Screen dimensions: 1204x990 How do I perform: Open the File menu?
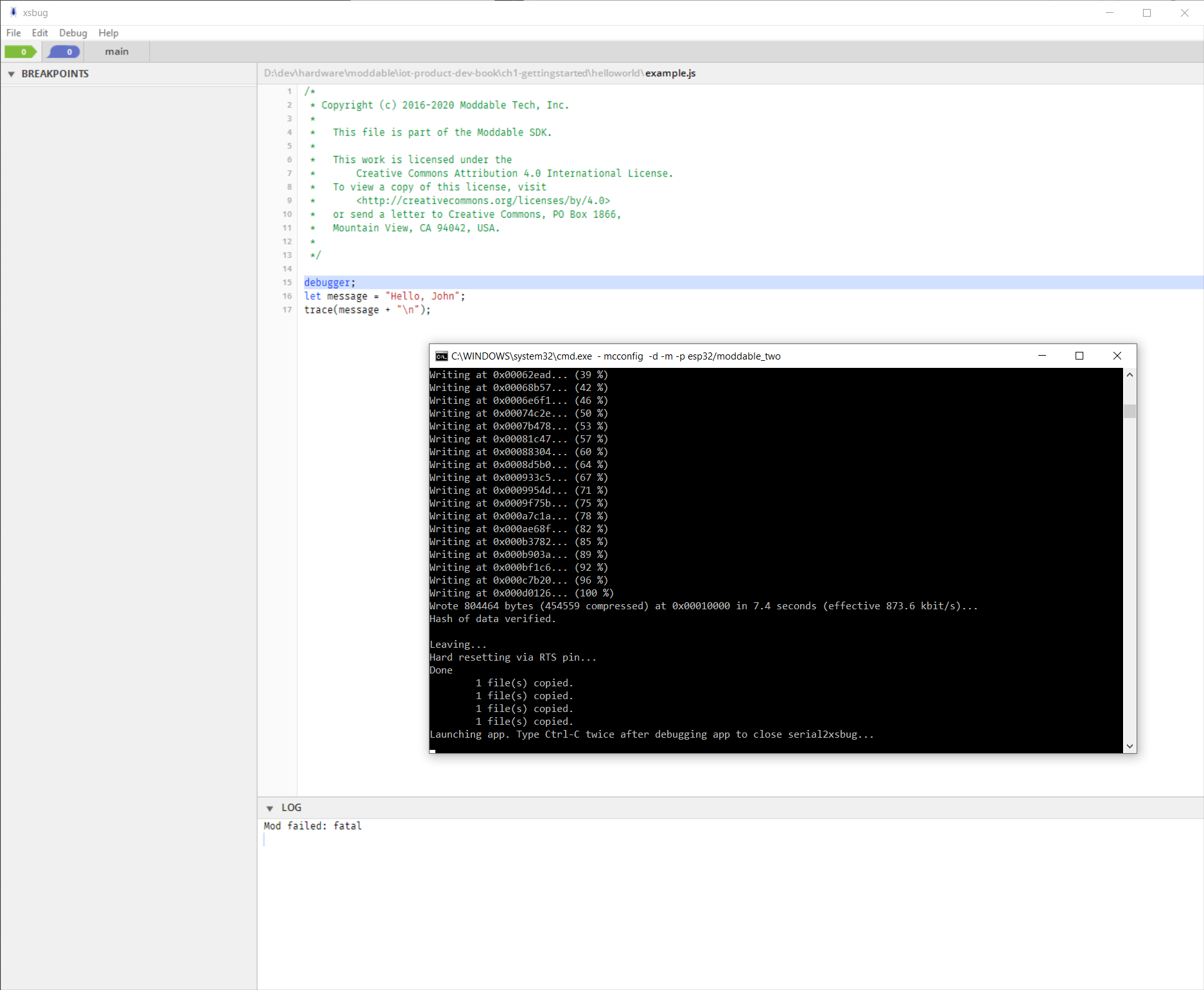click(13, 33)
